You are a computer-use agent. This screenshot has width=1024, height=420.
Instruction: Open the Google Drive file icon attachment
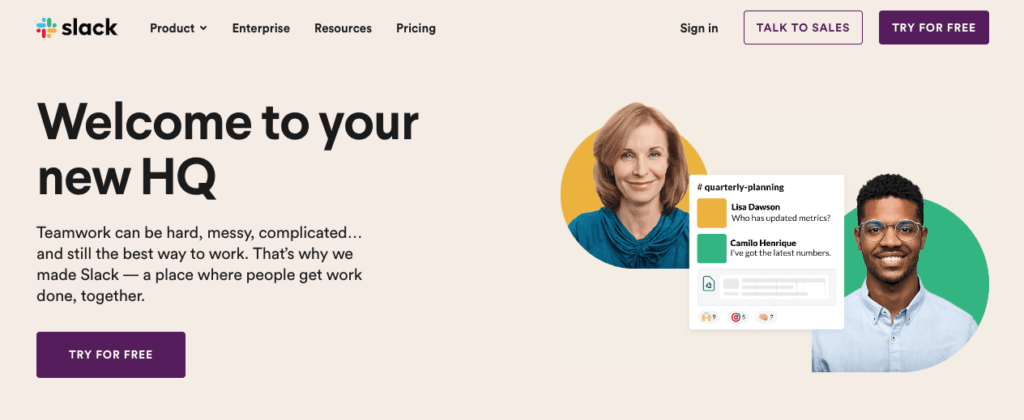point(709,284)
